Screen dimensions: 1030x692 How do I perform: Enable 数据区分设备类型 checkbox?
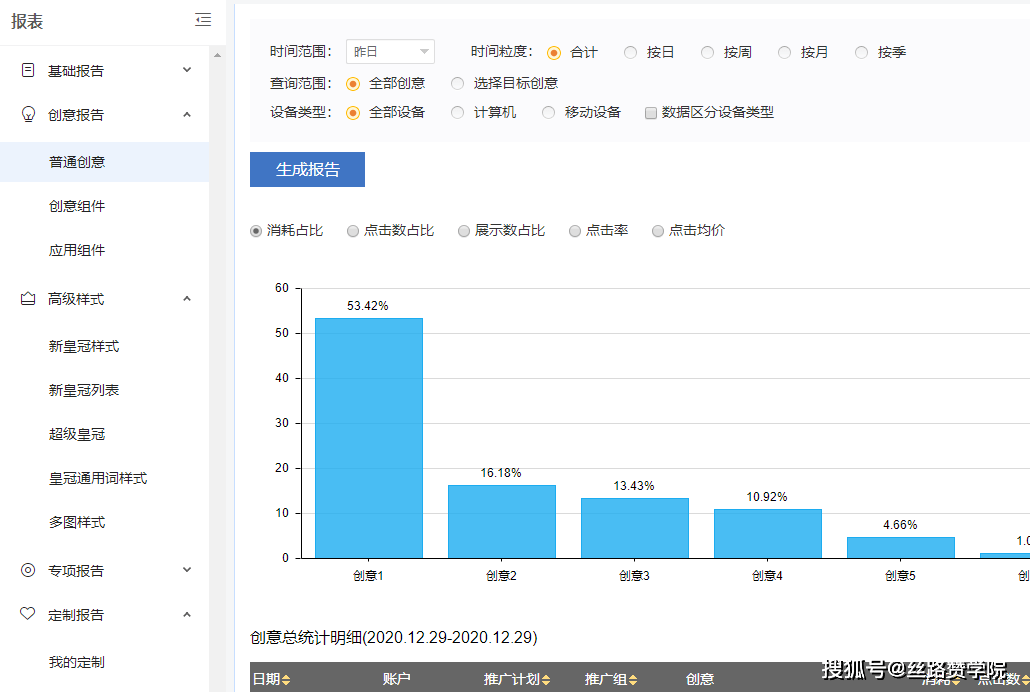pyautogui.click(x=651, y=113)
